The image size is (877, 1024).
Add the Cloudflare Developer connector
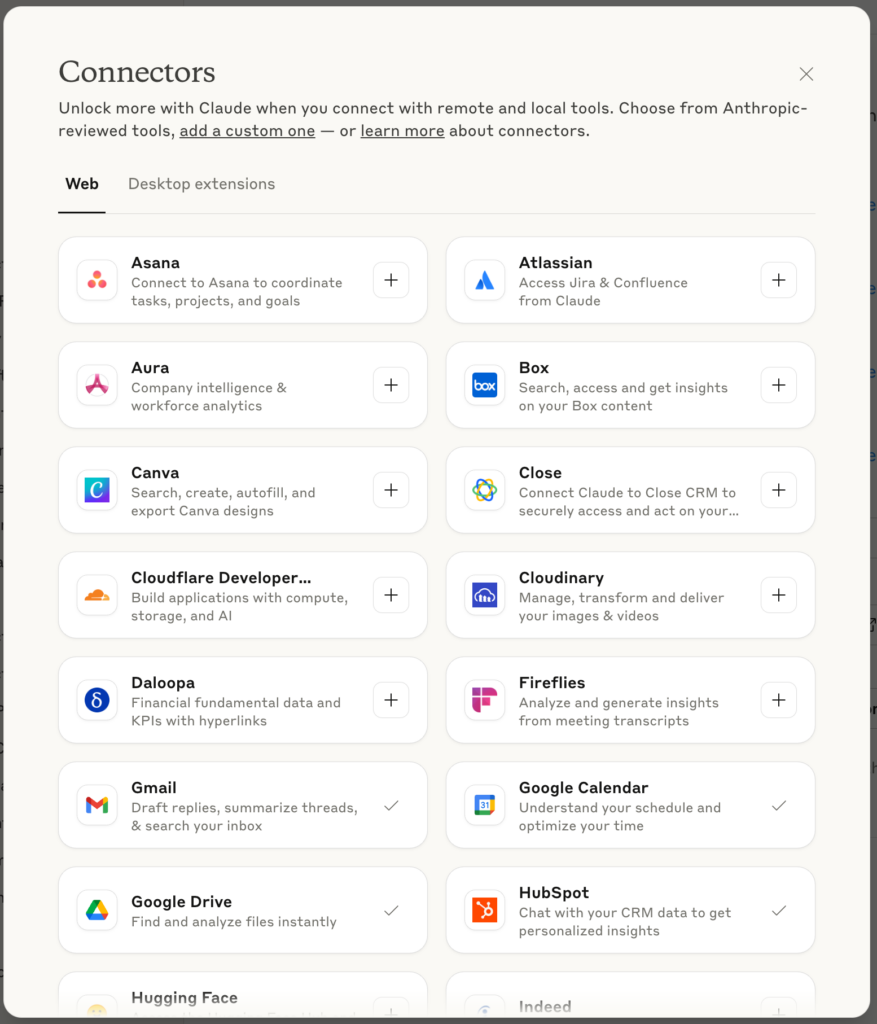point(391,595)
